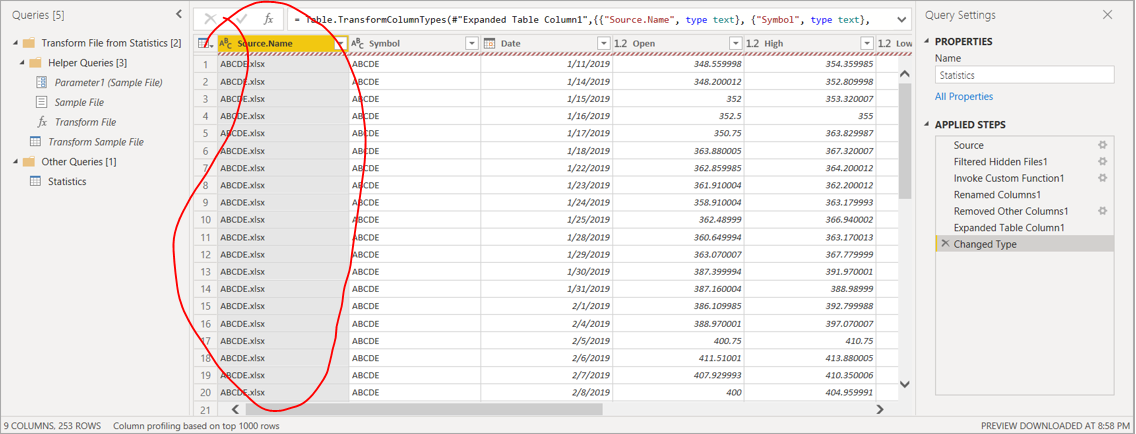This screenshot has height=434, width=1136.
Task: Click the Symbol column data type icon
Action: click(x=358, y=43)
